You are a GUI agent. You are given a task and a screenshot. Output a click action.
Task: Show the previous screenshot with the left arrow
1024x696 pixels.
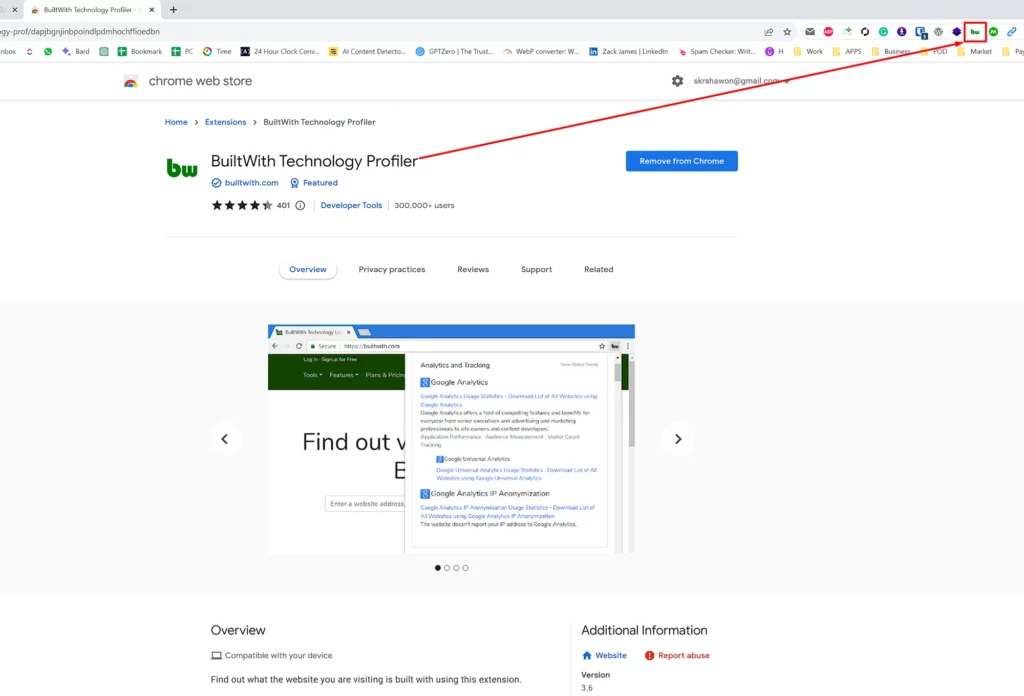225,439
